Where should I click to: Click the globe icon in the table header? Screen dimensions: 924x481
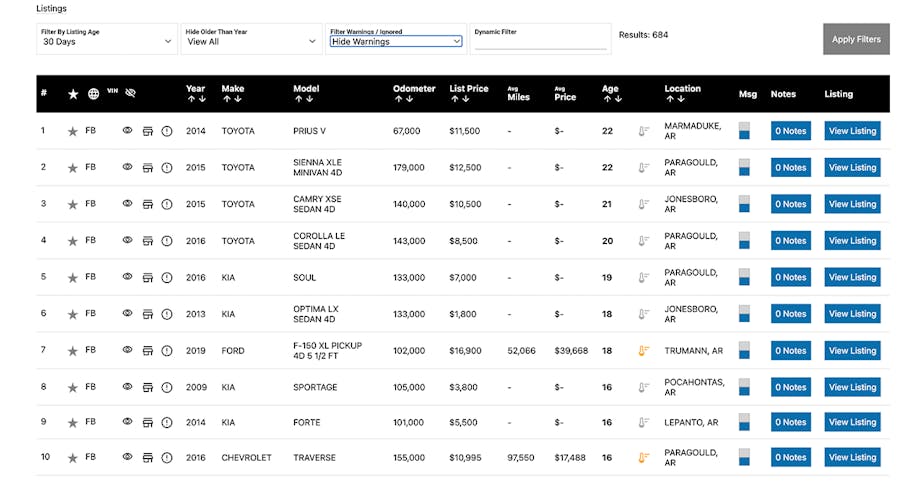click(x=93, y=94)
